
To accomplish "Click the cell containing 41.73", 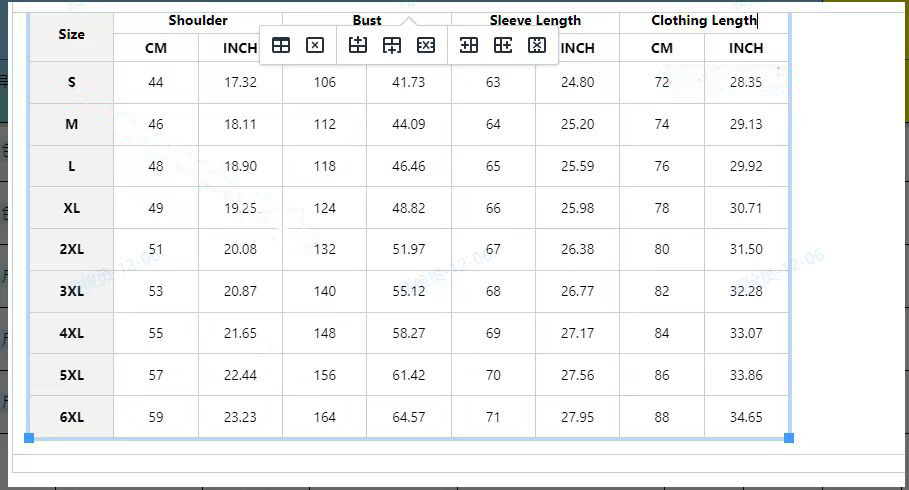I will tap(409, 82).
